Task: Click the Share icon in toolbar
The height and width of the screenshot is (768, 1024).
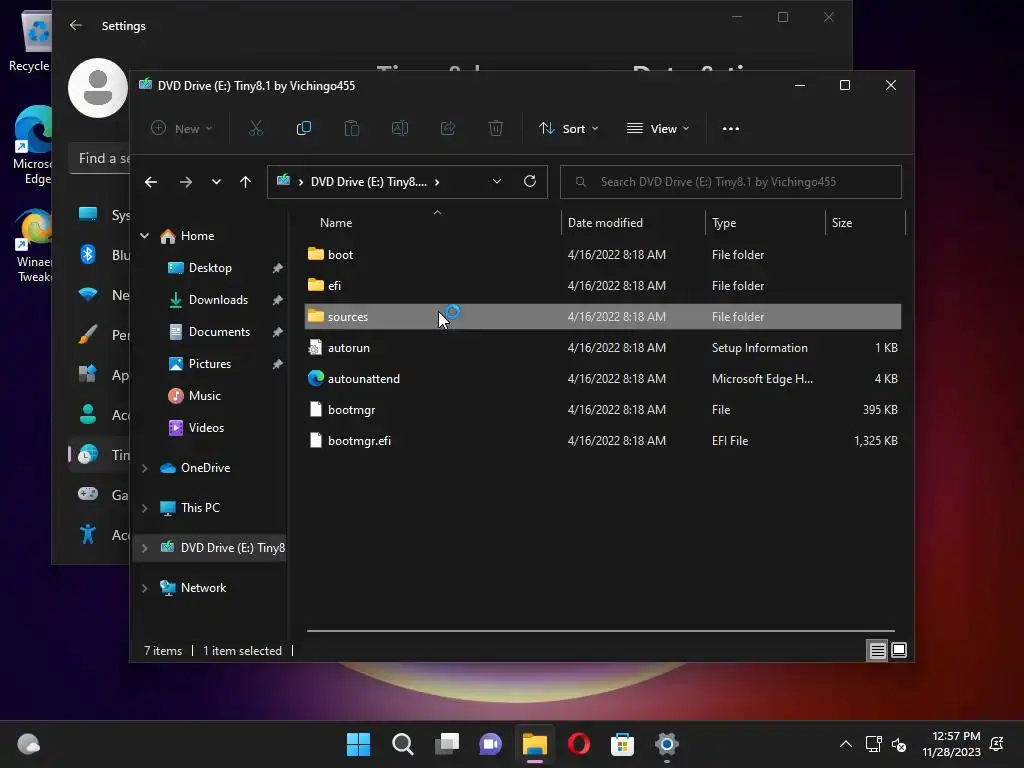Action: (448, 129)
